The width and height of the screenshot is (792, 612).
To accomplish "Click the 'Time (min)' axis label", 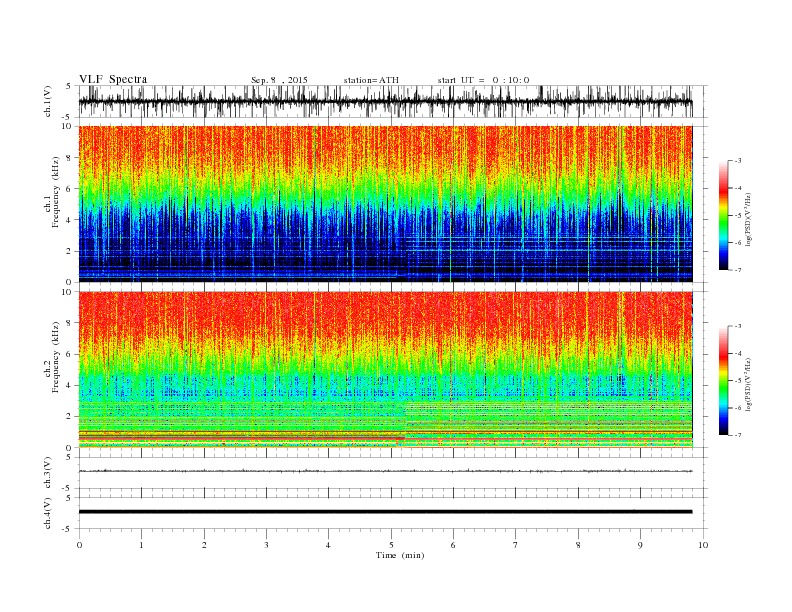I will (x=400, y=555).
